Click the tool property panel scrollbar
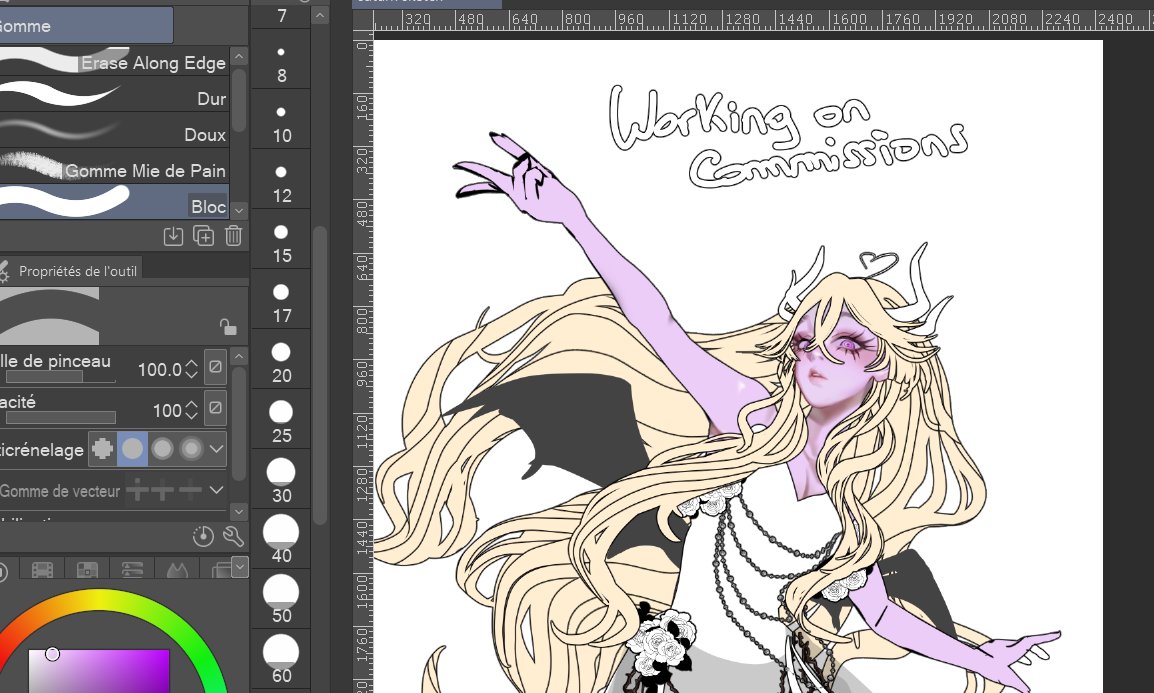The height and width of the screenshot is (693, 1154). pyautogui.click(x=238, y=423)
